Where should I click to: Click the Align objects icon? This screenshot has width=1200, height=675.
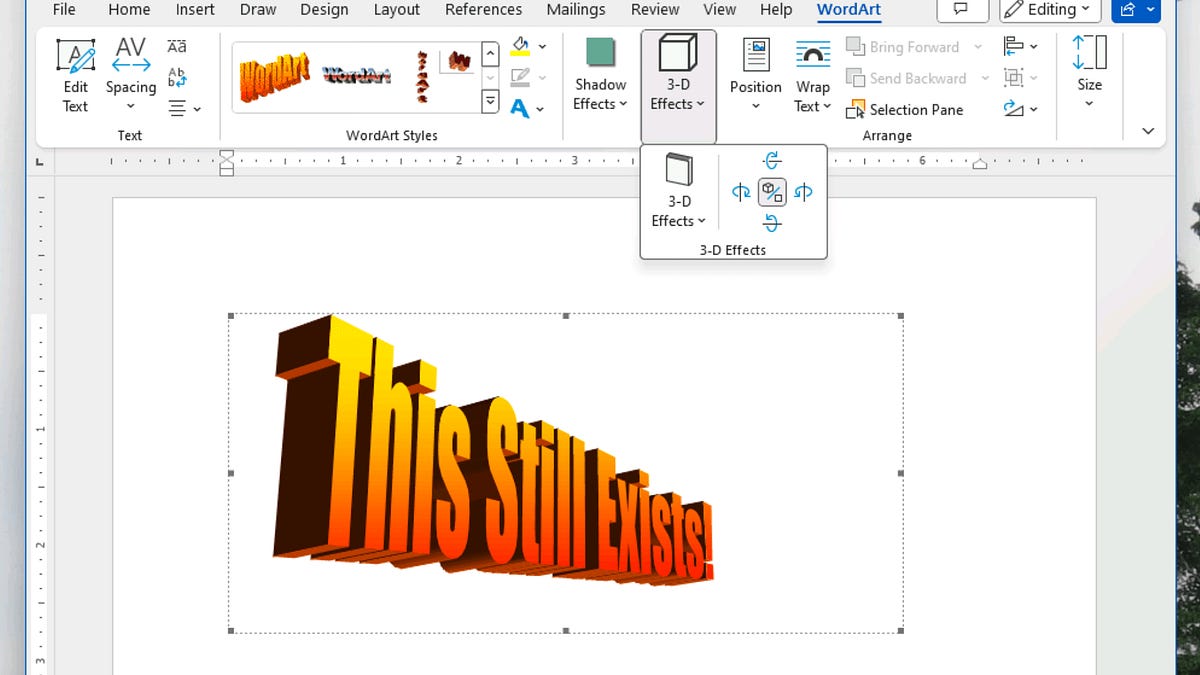tap(1013, 47)
